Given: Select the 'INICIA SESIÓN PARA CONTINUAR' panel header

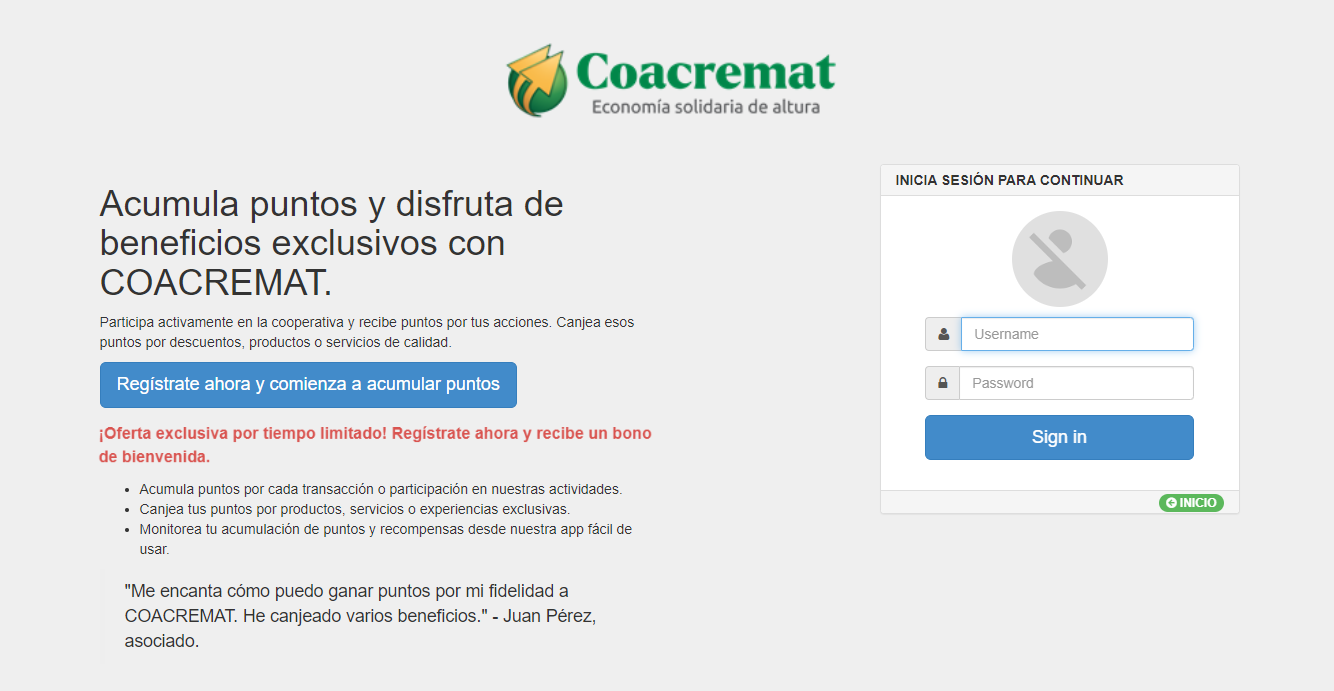Looking at the screenshot, I should (x=1060, y=181).
